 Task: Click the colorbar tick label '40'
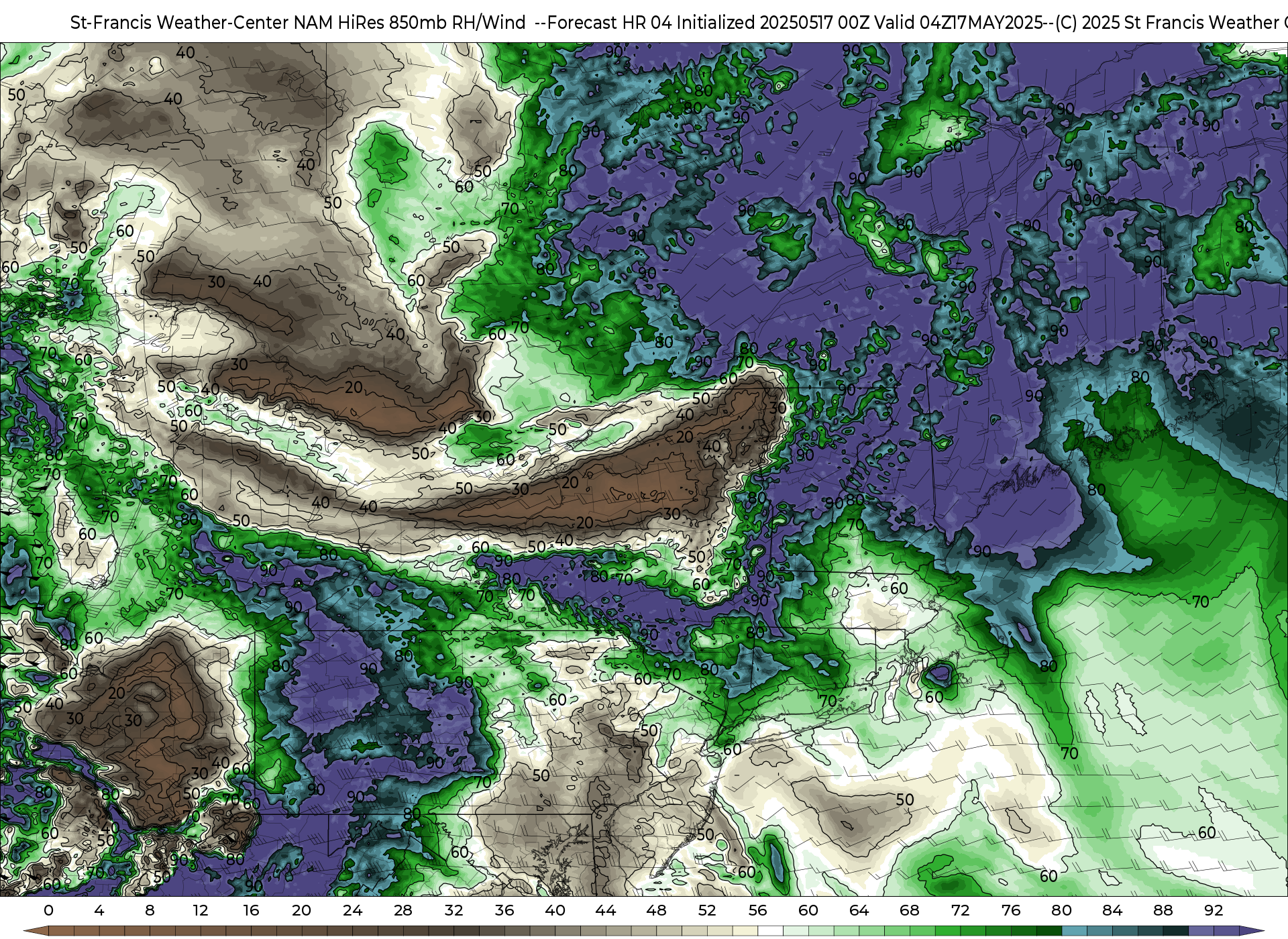pyautogui.click(x=555, y=911)
